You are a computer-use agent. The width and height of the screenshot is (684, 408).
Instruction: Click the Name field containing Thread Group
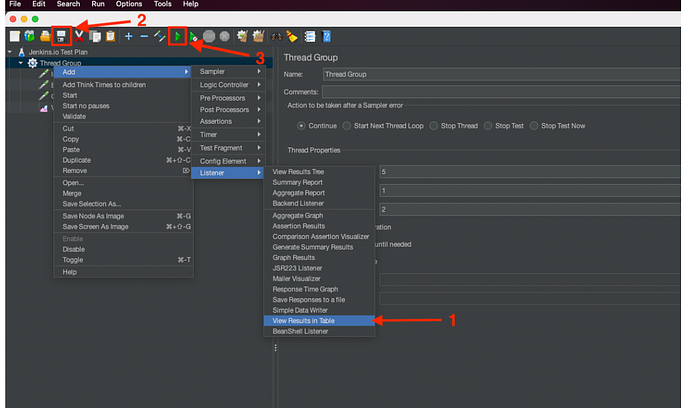tap(502, 74)
